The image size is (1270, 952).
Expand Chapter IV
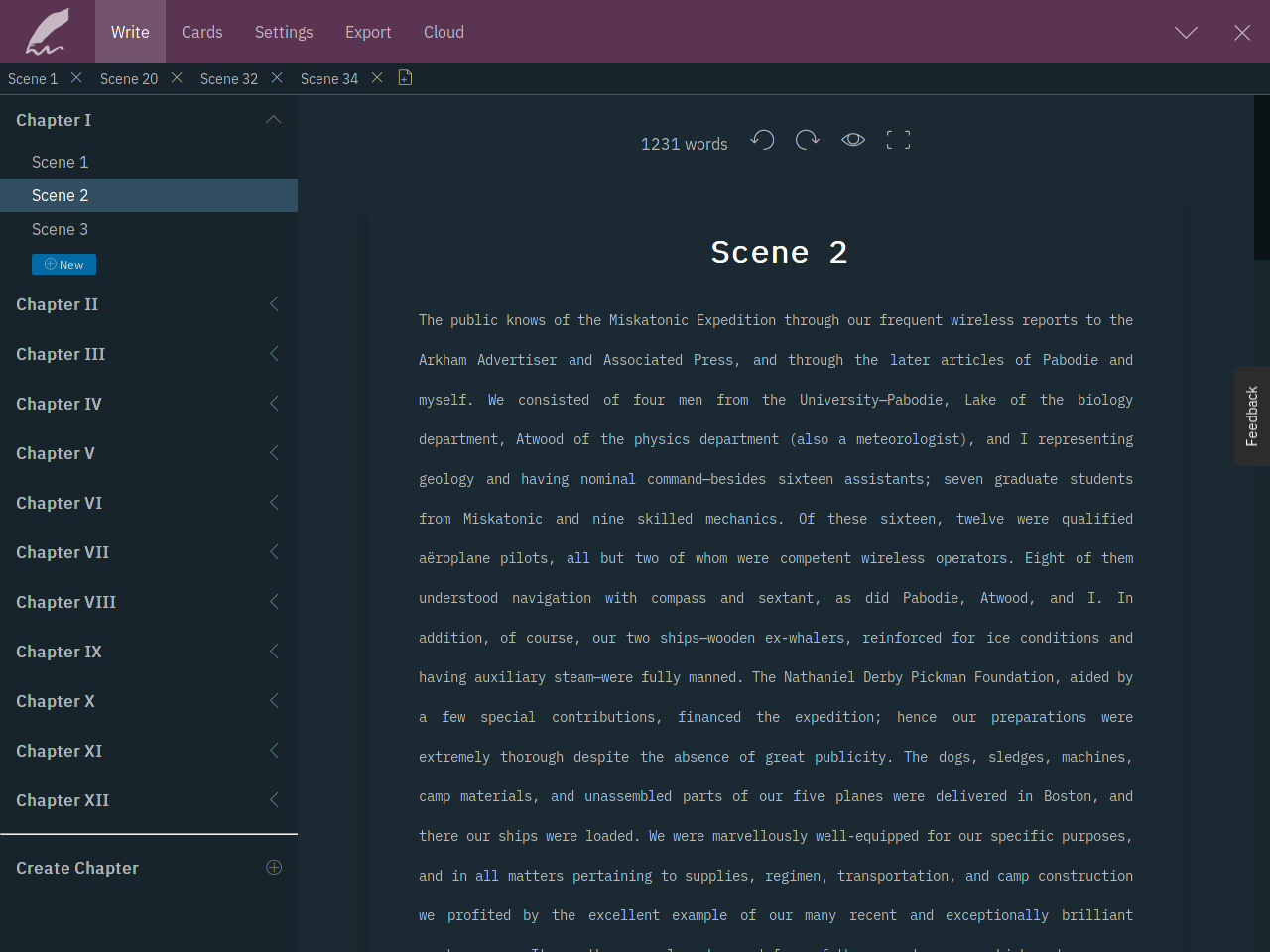(x=274, y=404)
